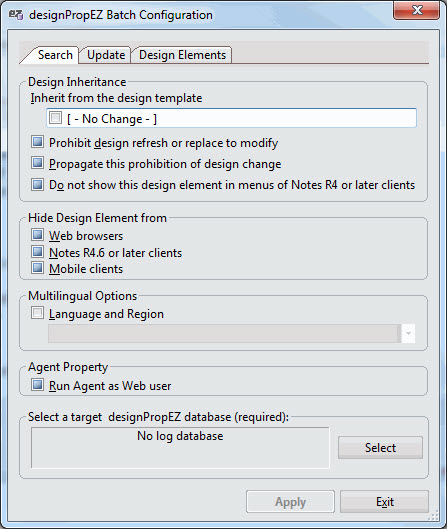Click the No log database field
This screenshot has width=447, height=529.
[x=180, y=448]
